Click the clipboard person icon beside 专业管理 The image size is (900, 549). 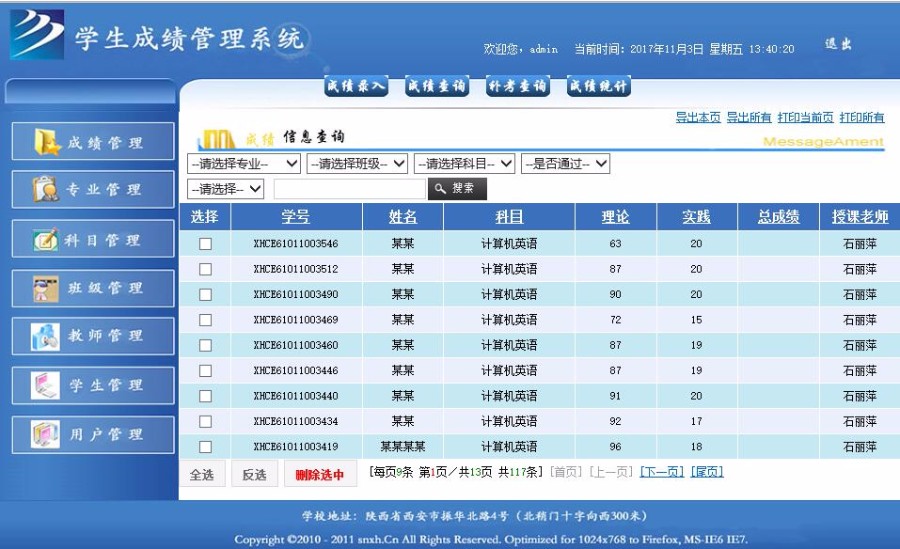tap(46, 189)
